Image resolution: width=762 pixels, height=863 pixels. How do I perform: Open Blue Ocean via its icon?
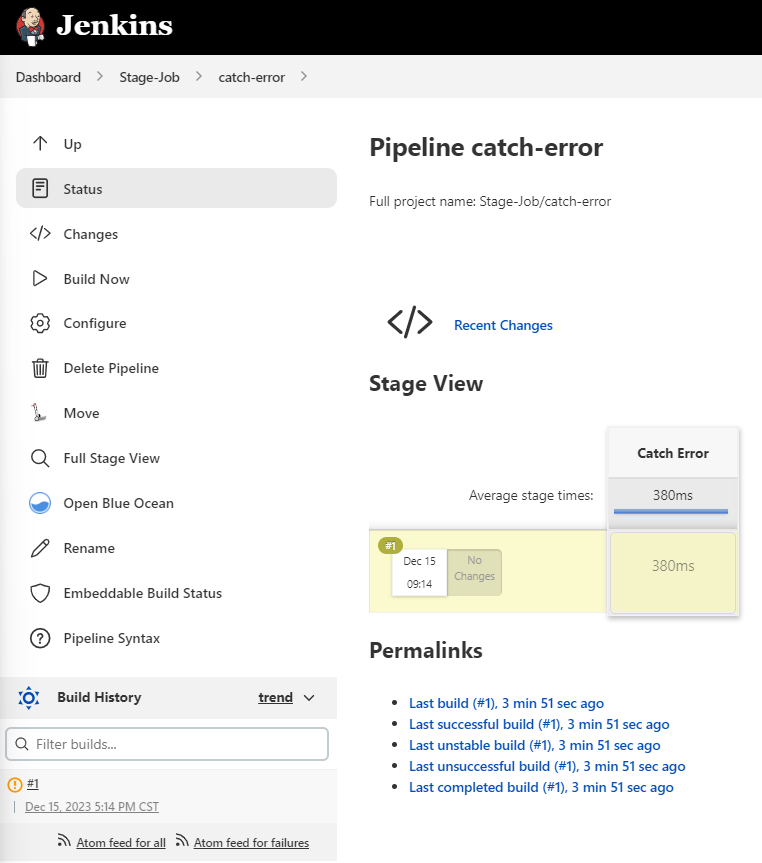40,503
